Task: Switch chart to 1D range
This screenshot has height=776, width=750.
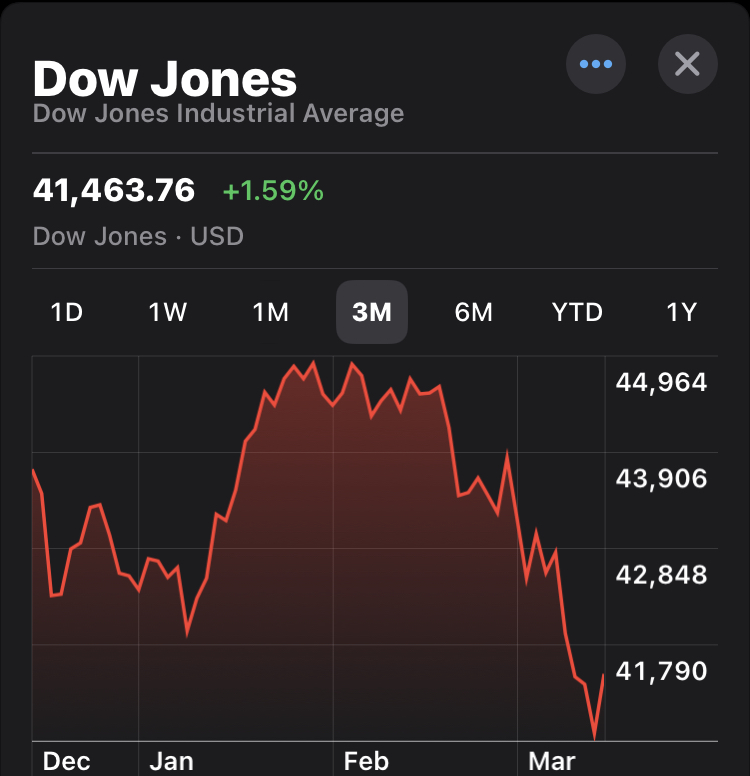Action: (66, 312)
